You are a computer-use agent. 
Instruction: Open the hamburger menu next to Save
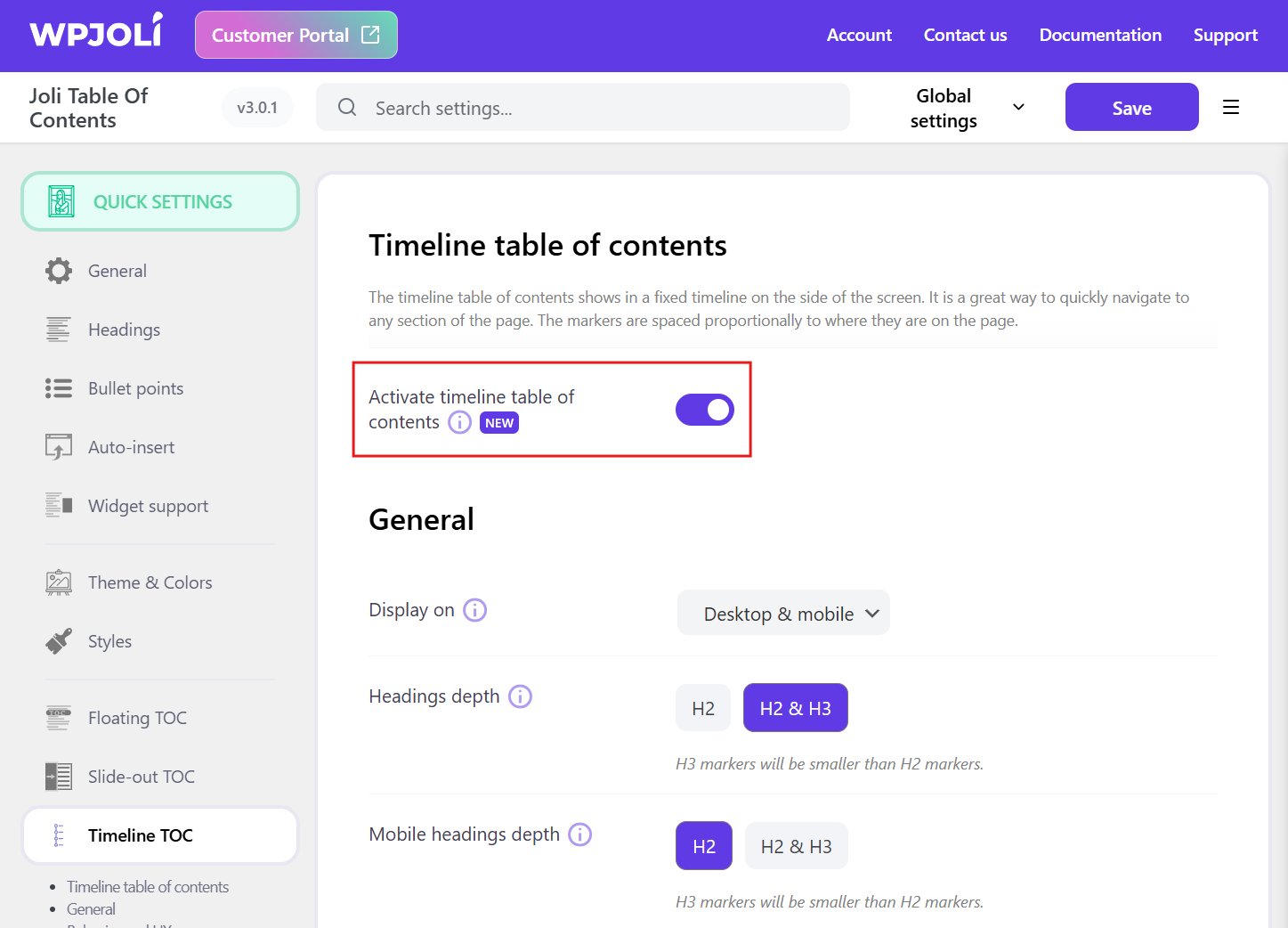(1231, 108)
